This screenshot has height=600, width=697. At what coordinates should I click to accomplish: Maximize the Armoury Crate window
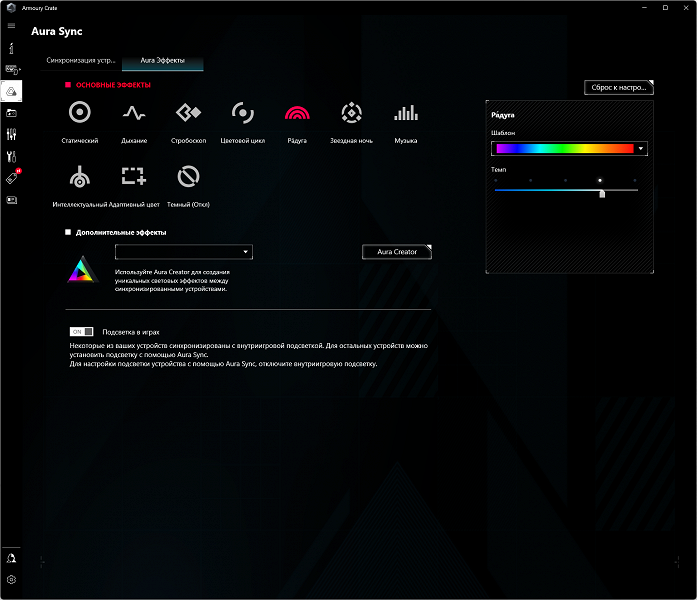point(665,8)
